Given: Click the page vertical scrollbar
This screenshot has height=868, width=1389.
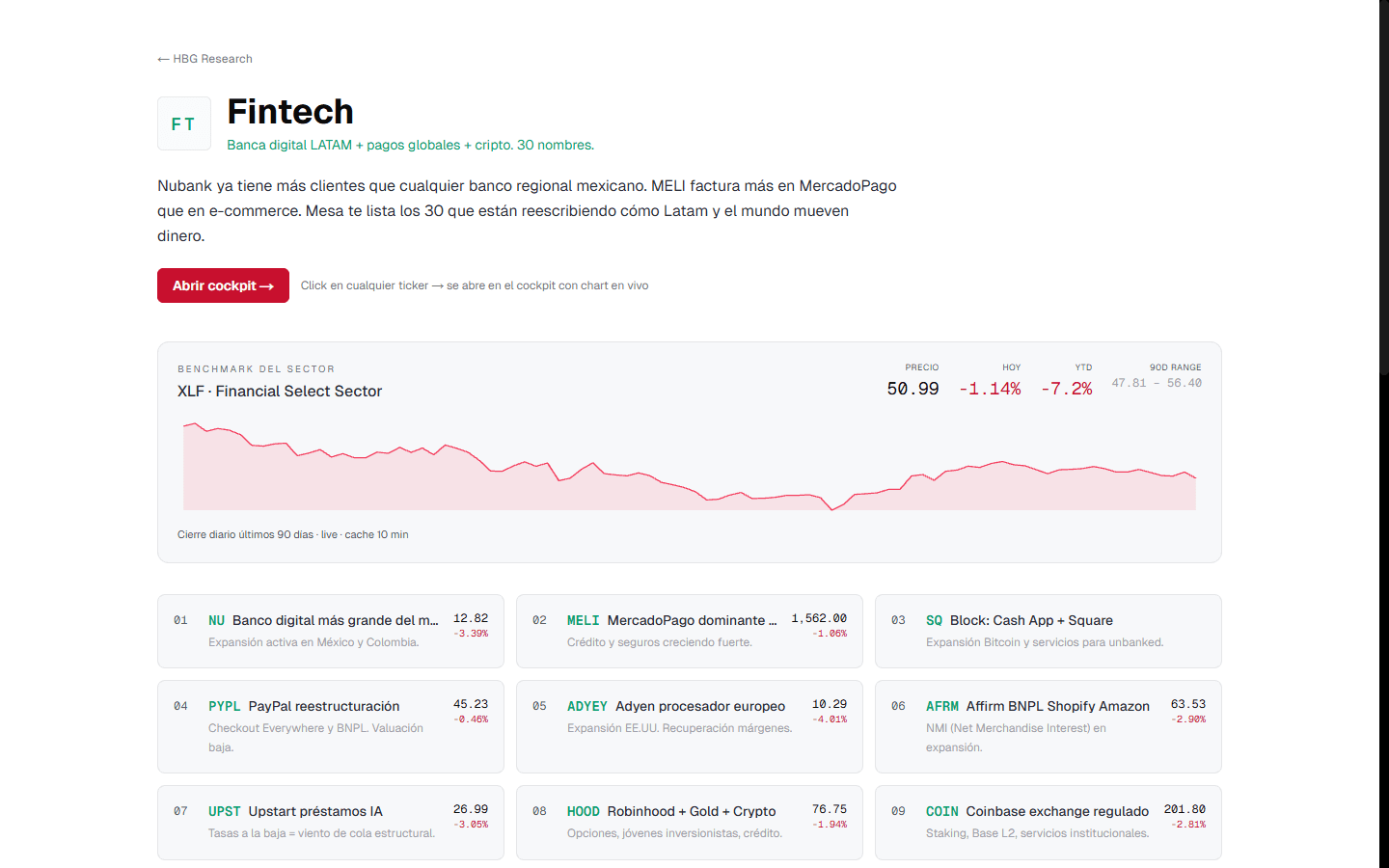Looking at the screenshot, I should (x=1384, y=188).
